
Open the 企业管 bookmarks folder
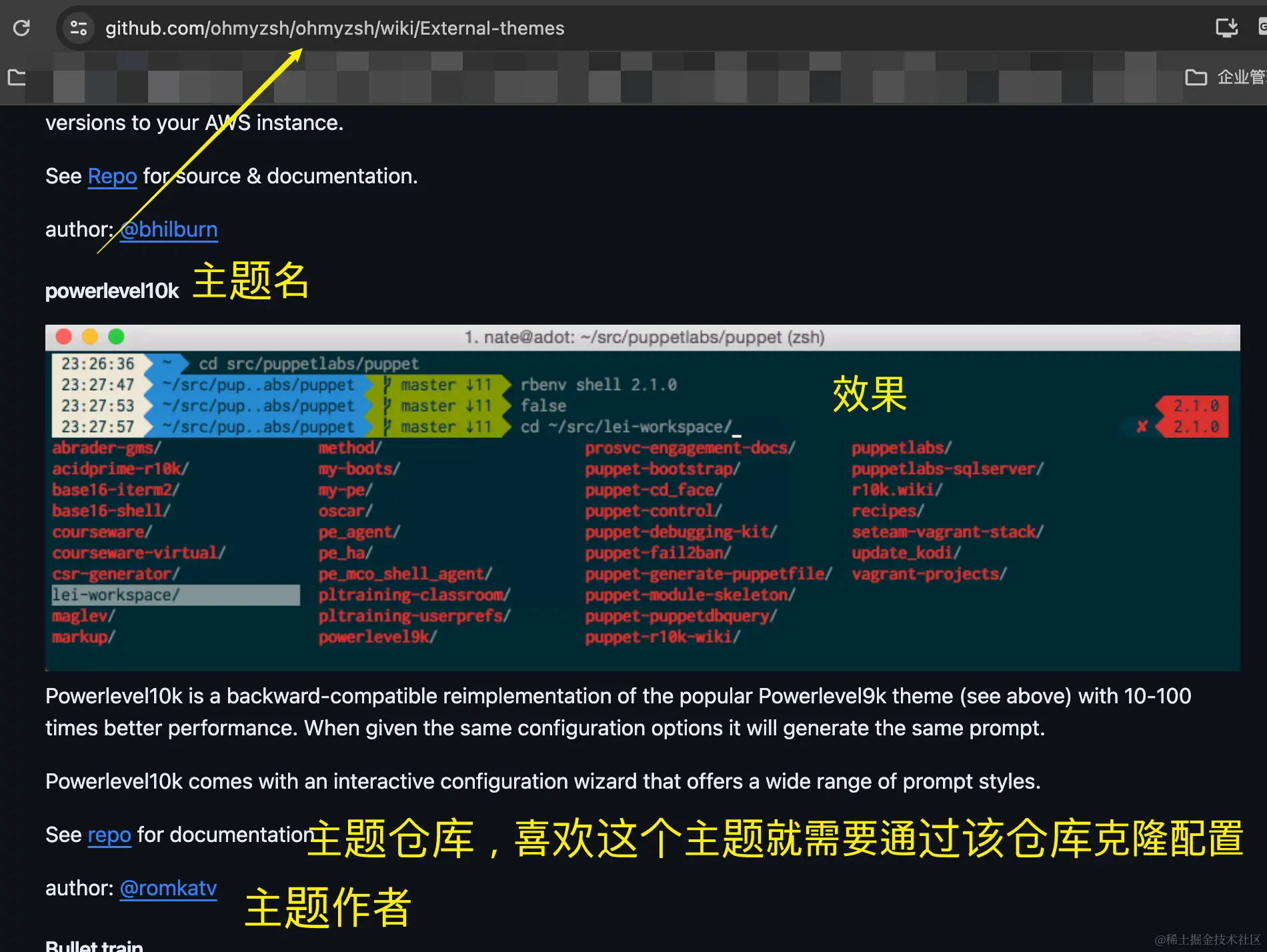tap(1226, 77)
